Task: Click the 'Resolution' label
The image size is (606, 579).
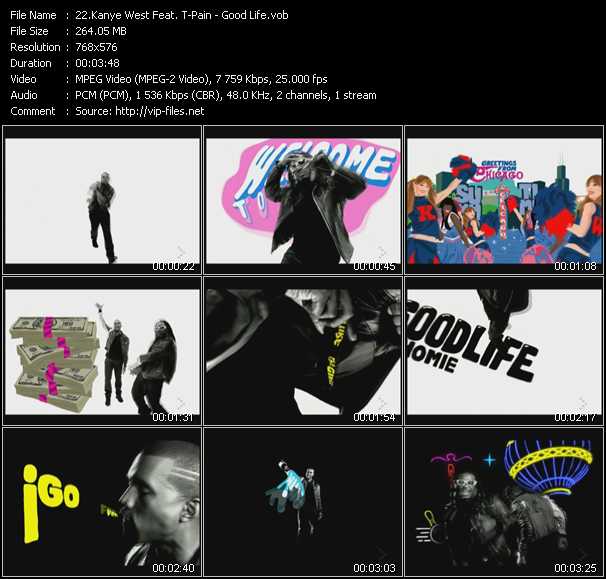Action: point(35,47)
